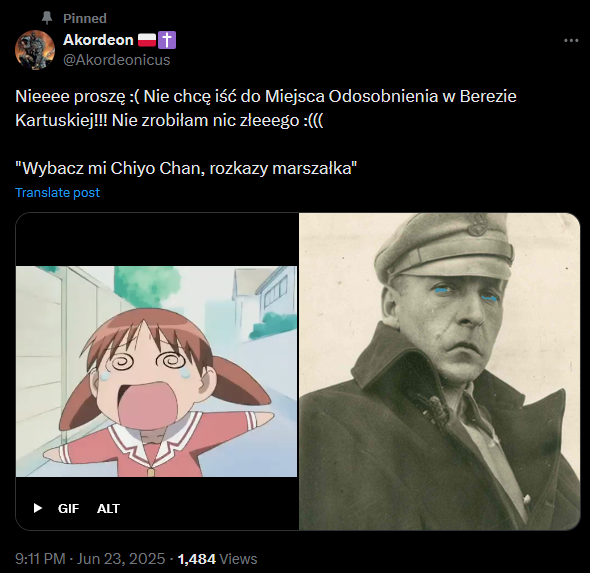Image resolution: width=590 pixels, height=573 pixels.
Task: Open the sepia officer photograph
Action: [x=439, y=371]
